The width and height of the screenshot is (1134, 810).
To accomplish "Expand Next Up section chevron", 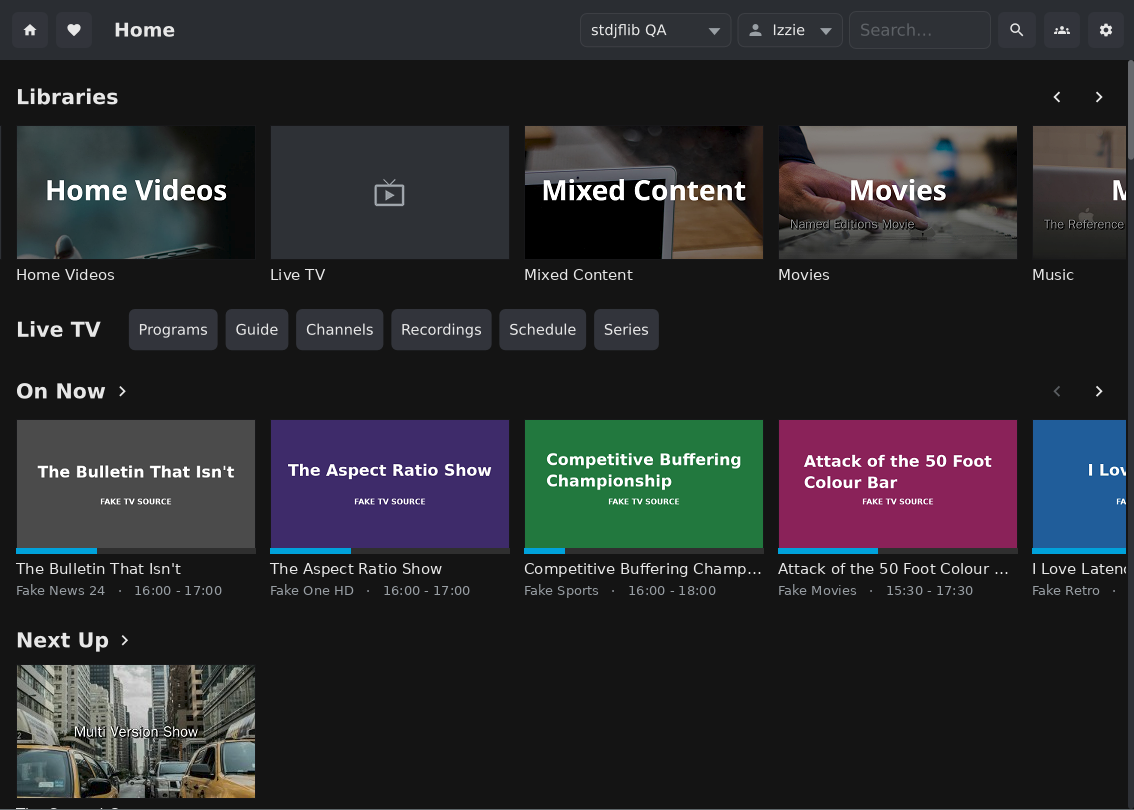I will click(x=124, y=640).
